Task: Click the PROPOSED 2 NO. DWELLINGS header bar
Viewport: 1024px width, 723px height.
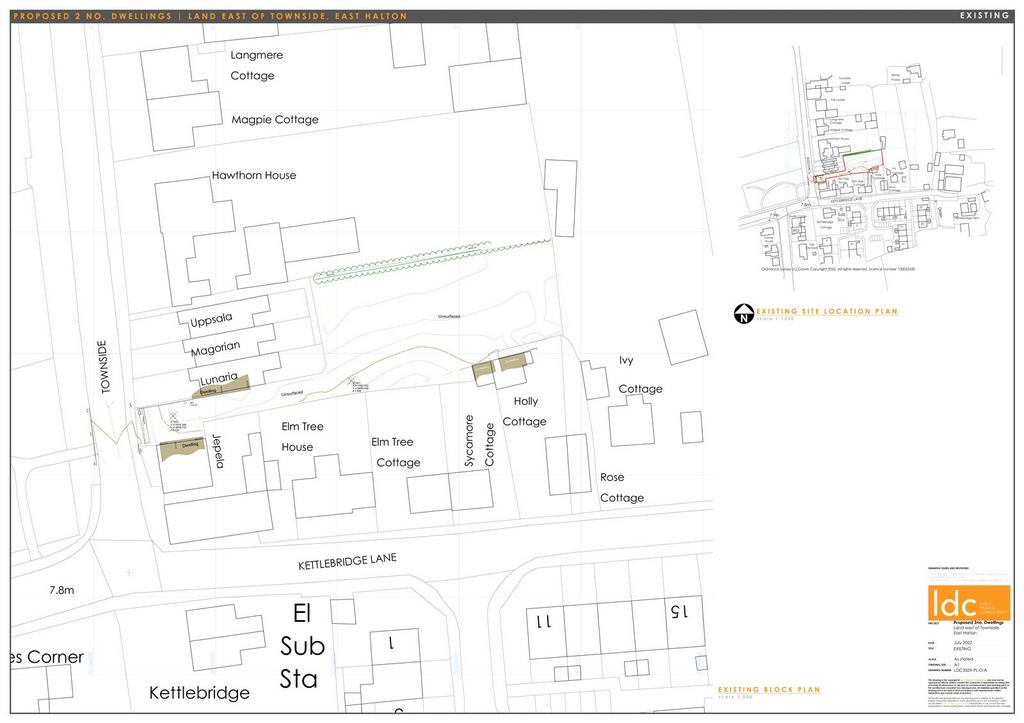Action: 200,15
